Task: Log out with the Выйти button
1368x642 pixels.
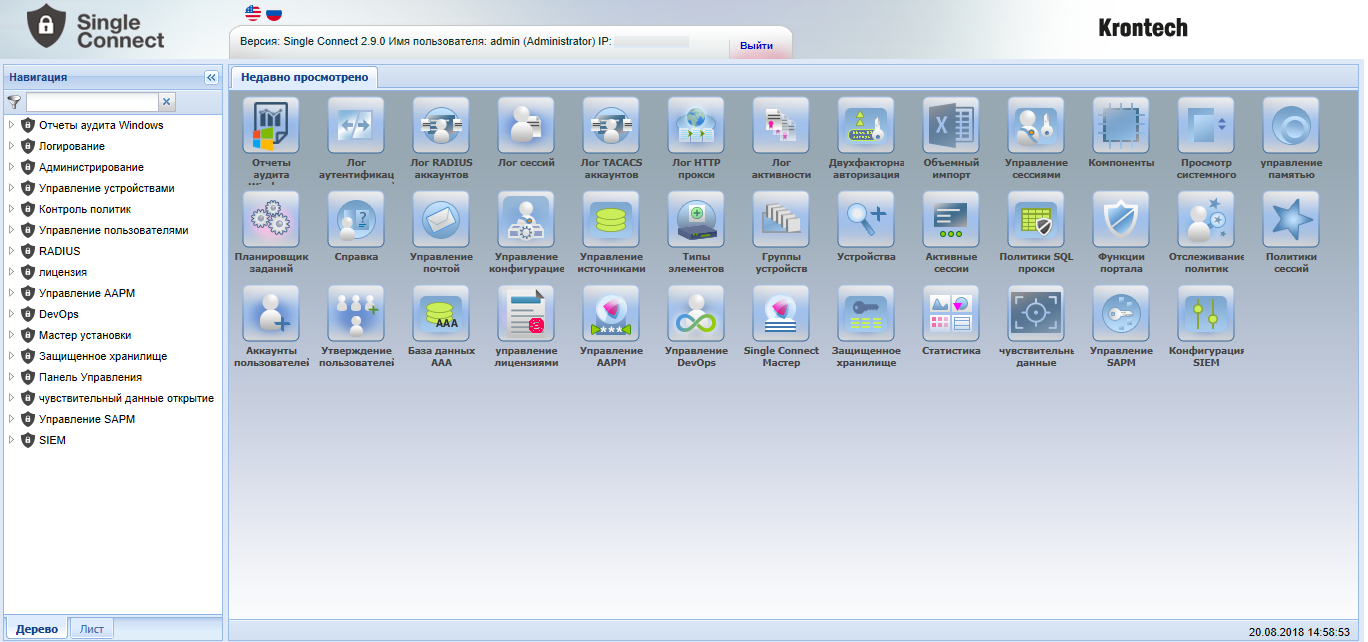Action: 756,46
